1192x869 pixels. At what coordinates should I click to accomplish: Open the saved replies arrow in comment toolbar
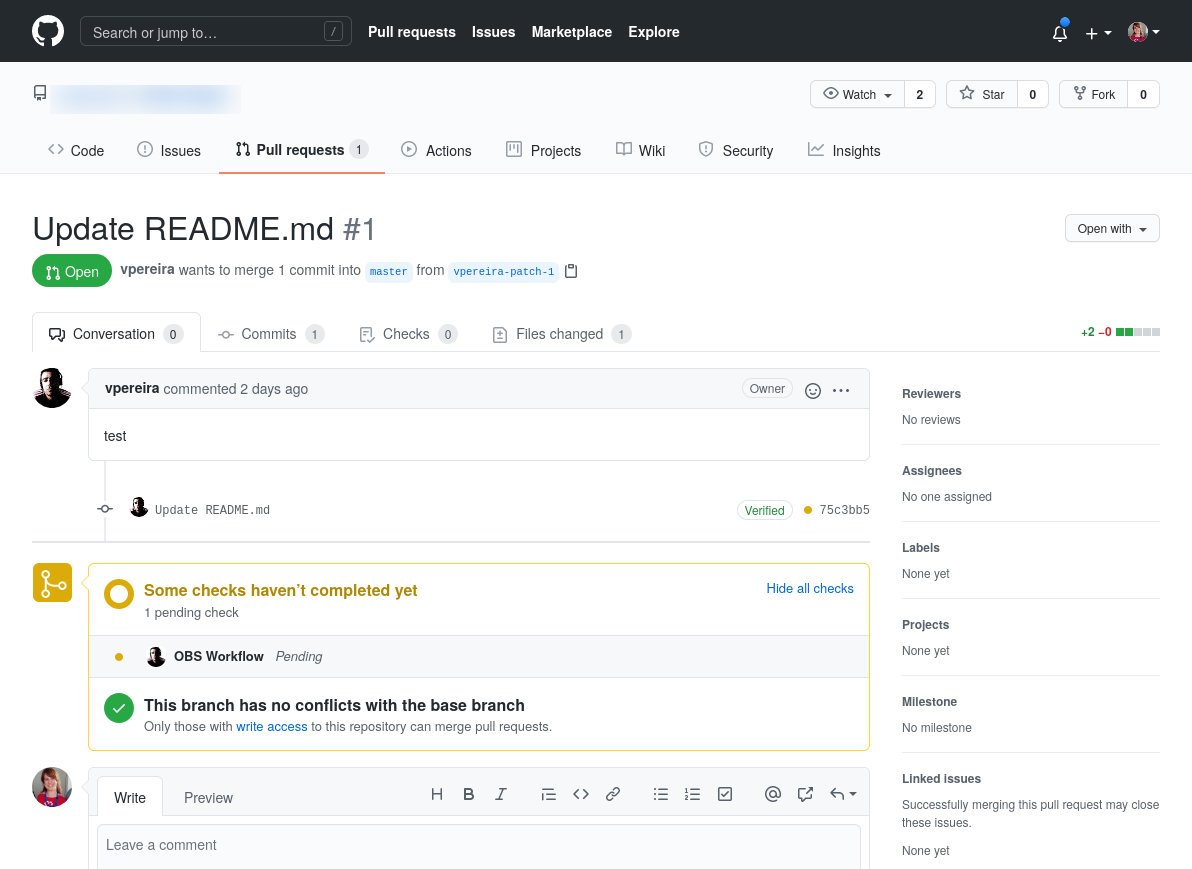[841, 794]
